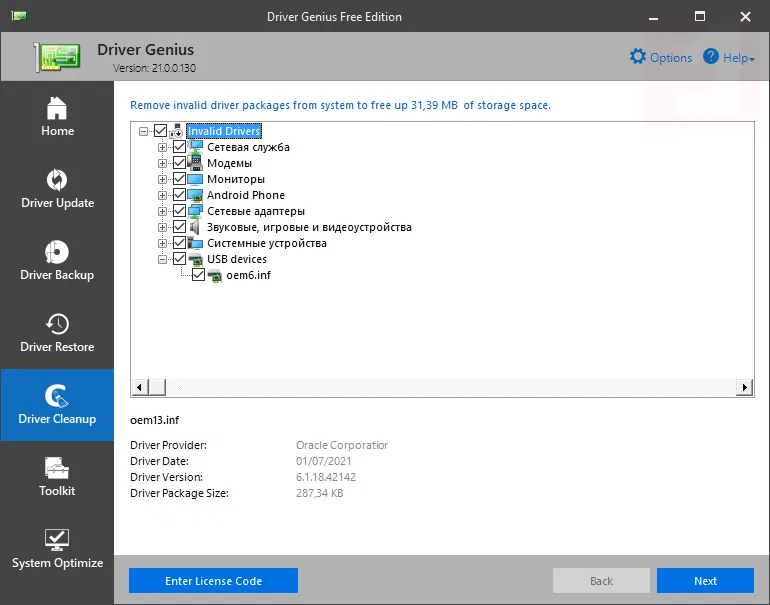Expand the Мониторы node
This screenshot has width=770, height=605.
[x=162, y=179]
